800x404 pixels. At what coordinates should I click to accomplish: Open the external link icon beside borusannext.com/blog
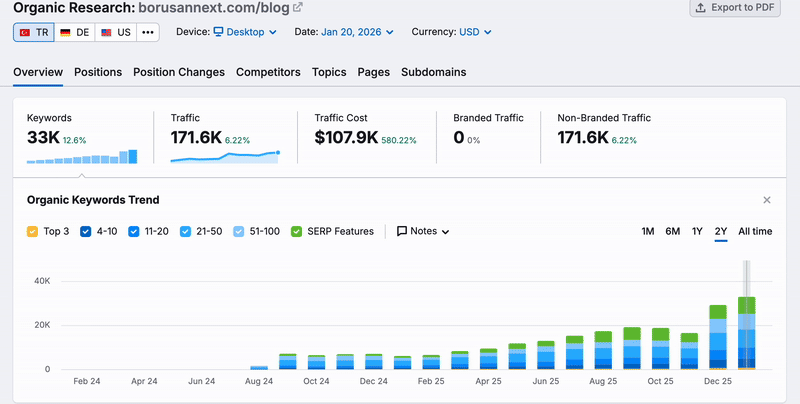tap(297, 8)
